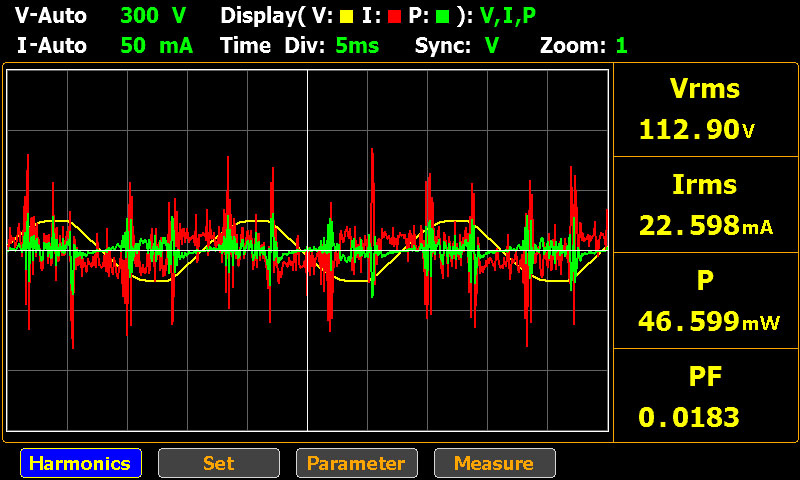Adjust the 5ms time division value
The image size is (800, 480).
pyautogui.click(x=357, y=46)
